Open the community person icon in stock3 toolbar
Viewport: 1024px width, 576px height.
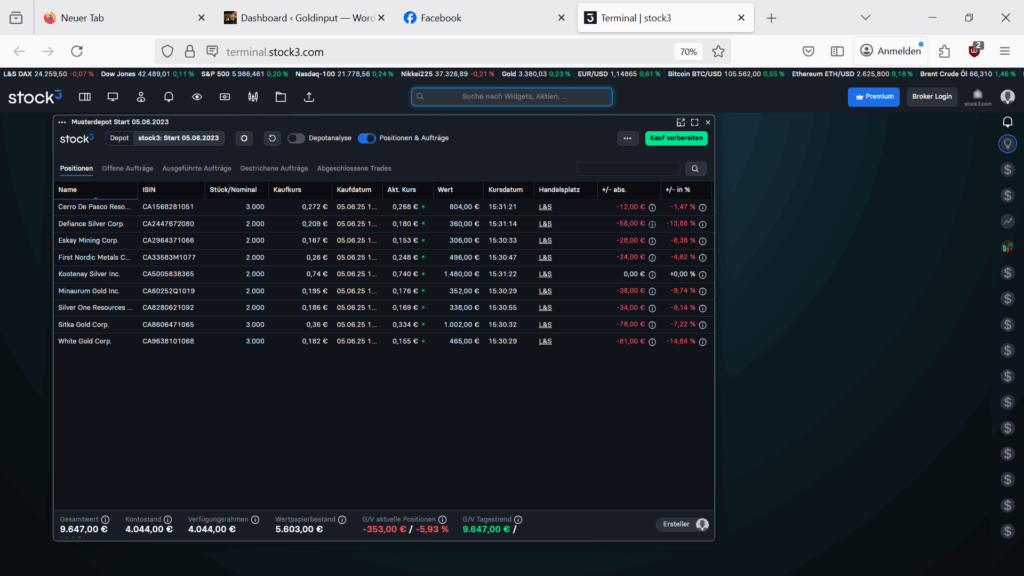(140, 97)
